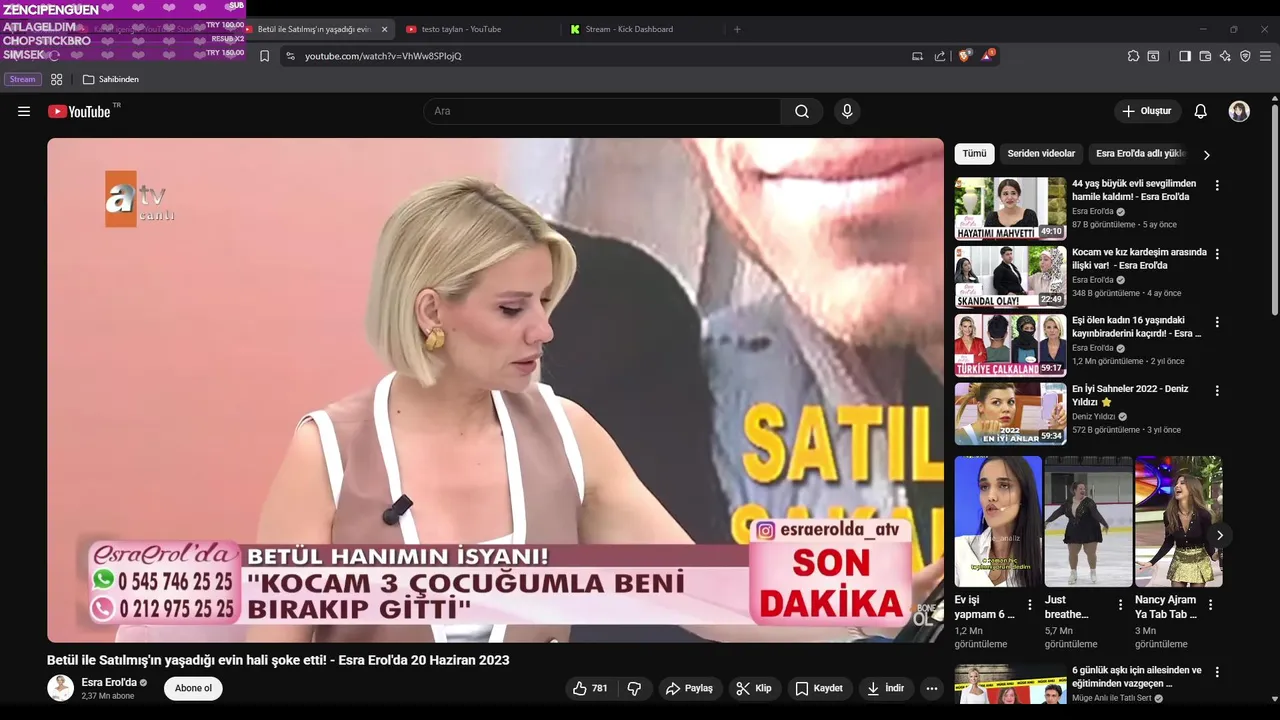This screenshot has width=1280, height=720.
Task: Open Esra Erol'da channel name link
Action: pos(109,682)
